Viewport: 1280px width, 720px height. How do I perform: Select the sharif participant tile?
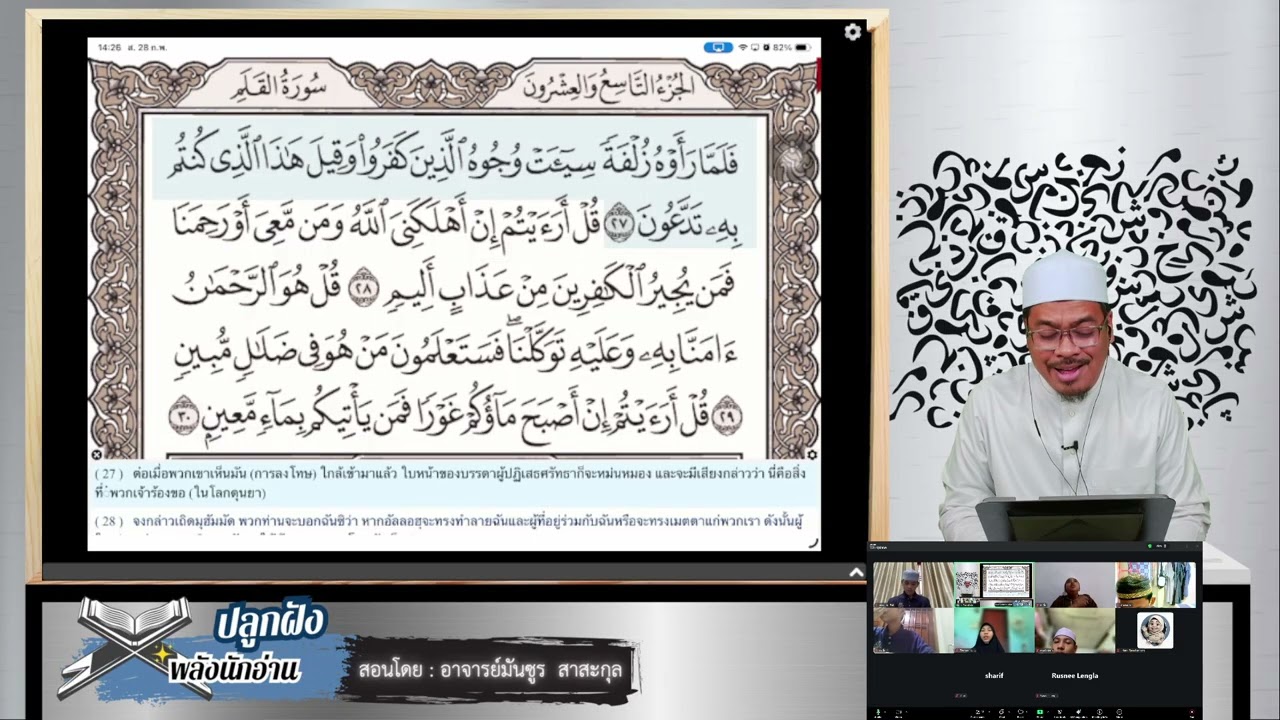tap(994, 676)
